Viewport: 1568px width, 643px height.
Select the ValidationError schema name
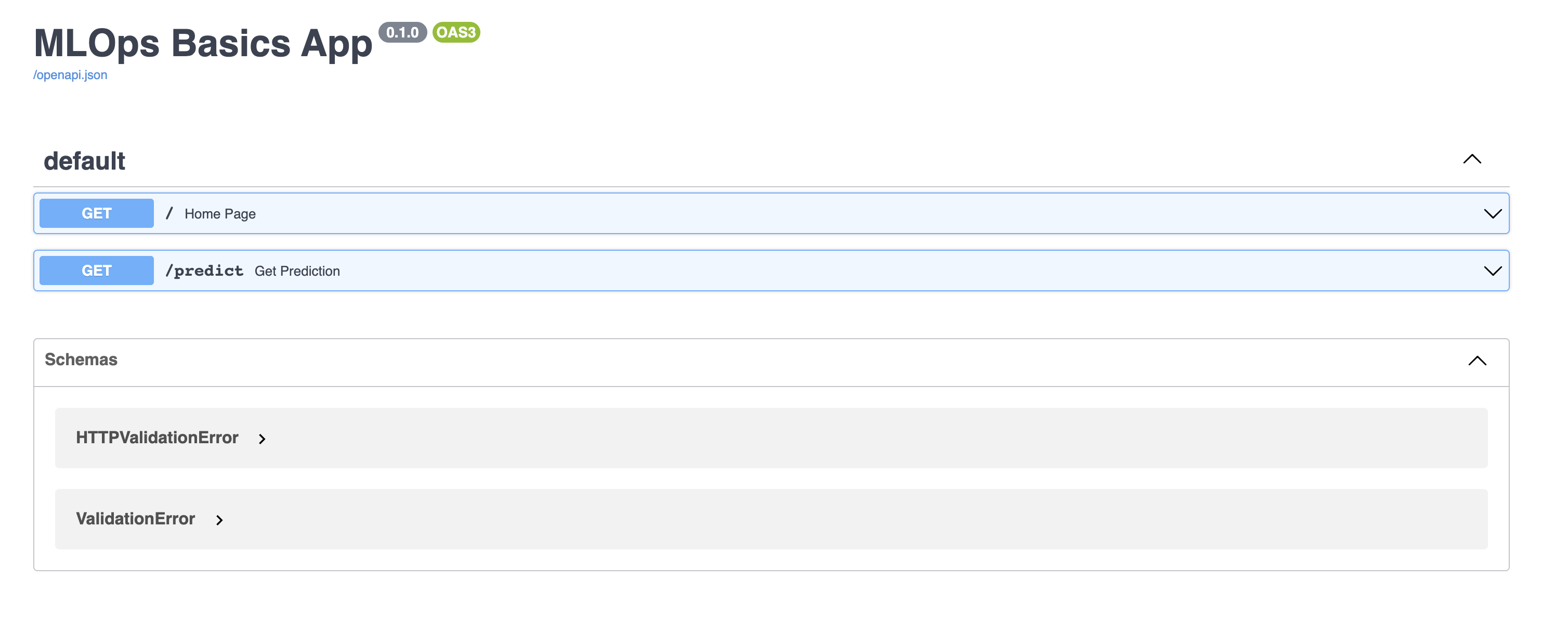[x=135, y=519]
